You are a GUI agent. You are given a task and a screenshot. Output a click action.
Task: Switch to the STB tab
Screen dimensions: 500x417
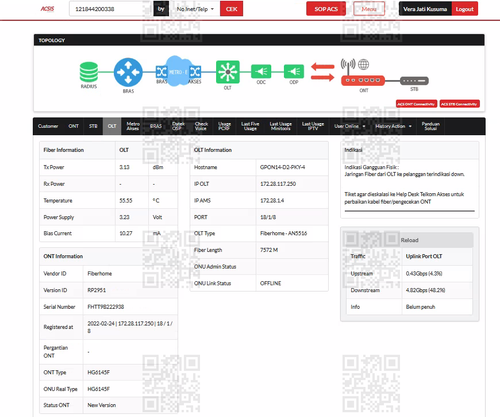click(93, 126)
